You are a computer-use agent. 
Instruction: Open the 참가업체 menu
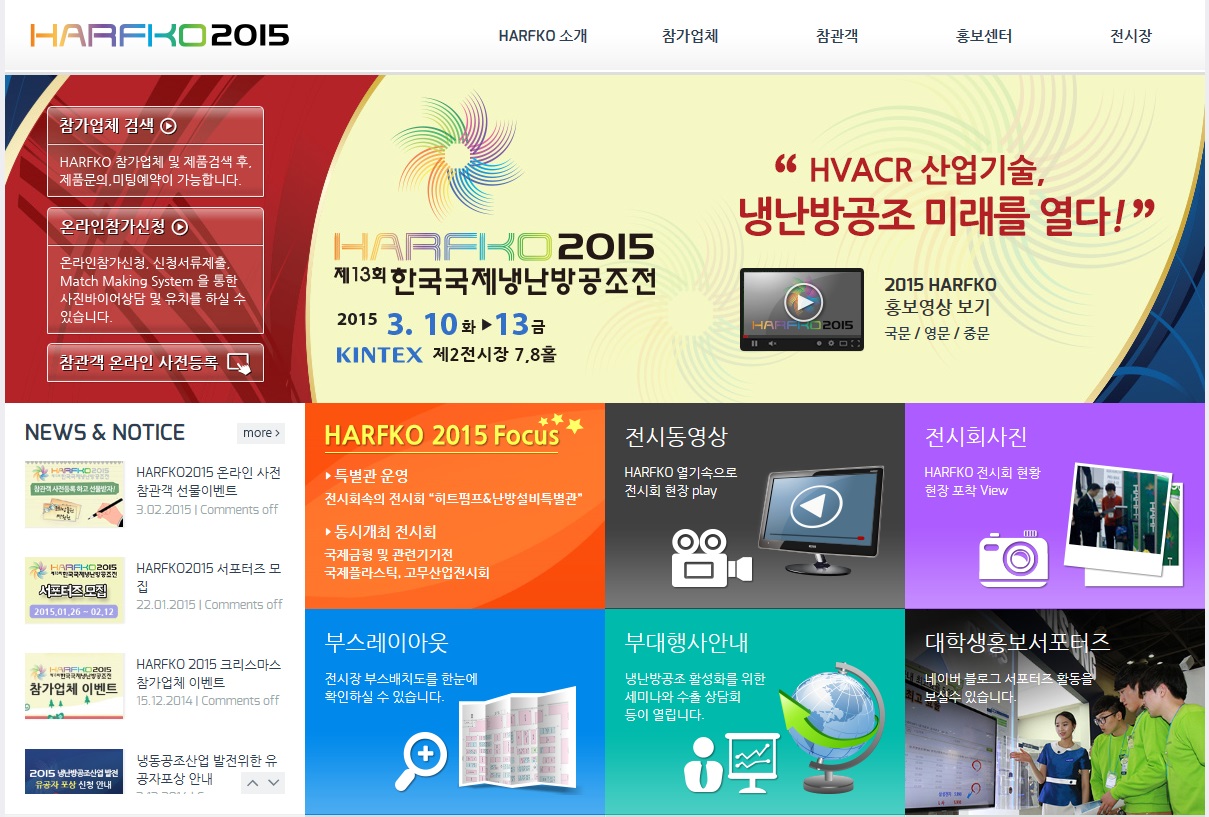click(x=690, y=36)
